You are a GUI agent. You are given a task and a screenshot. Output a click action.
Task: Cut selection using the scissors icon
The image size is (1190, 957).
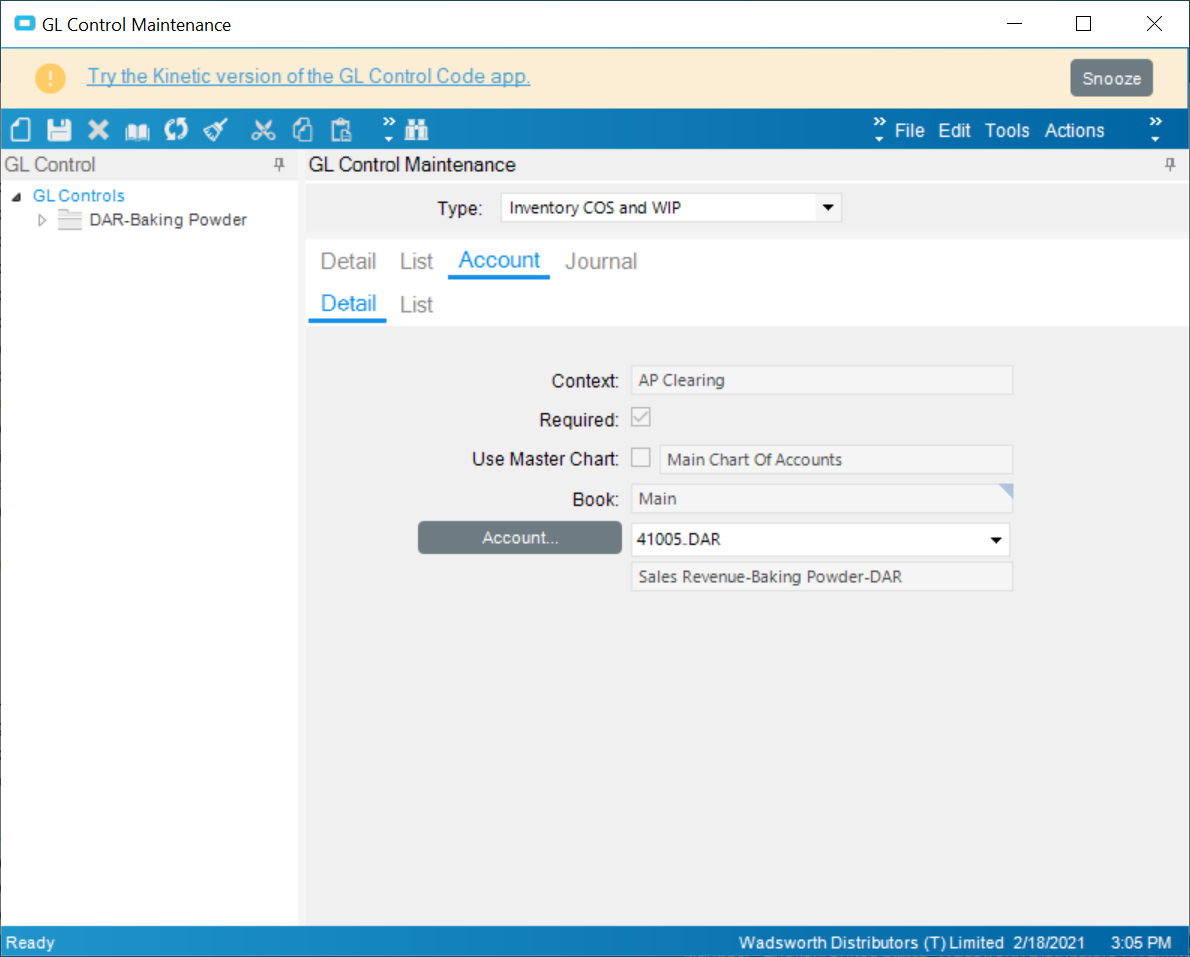pyautogui.click(x=263, y=130)
